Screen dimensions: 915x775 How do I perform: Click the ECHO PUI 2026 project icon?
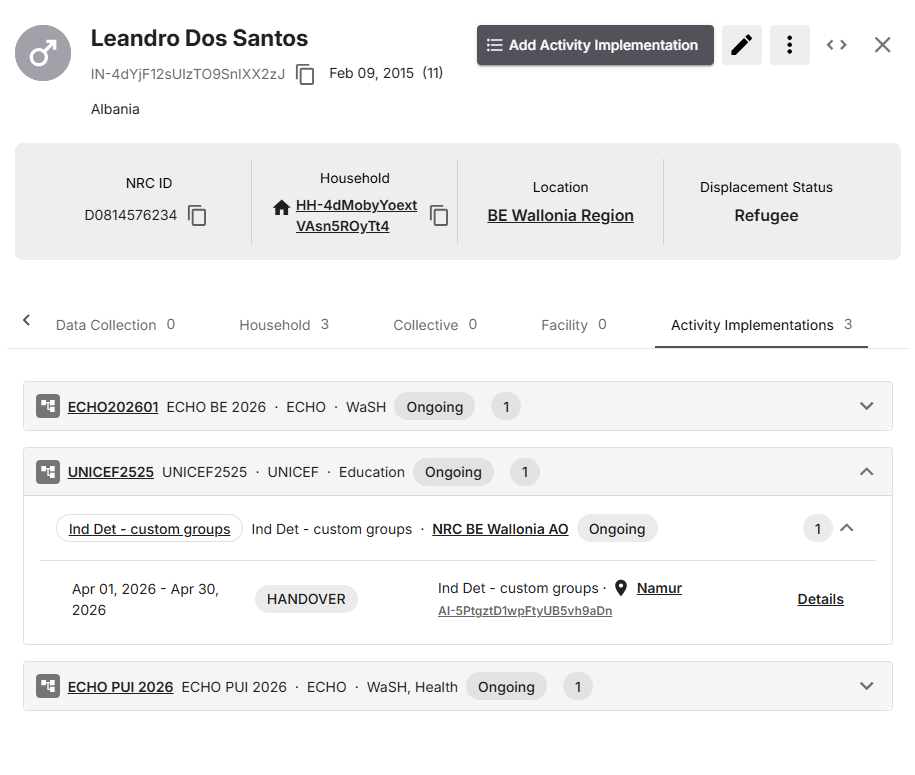48,686
